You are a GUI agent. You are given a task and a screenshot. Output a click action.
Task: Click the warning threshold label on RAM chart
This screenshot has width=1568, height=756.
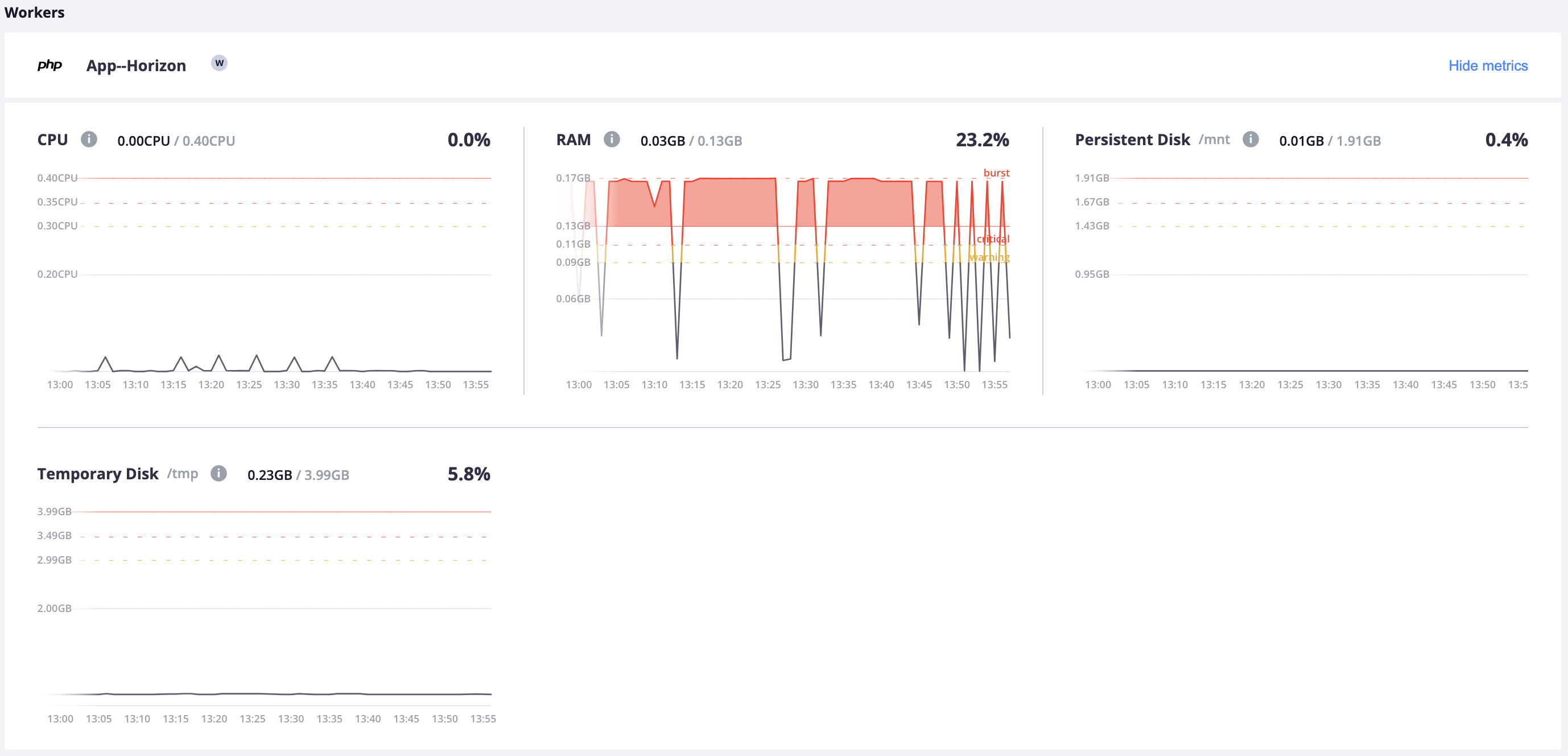(x=989, y=257)
